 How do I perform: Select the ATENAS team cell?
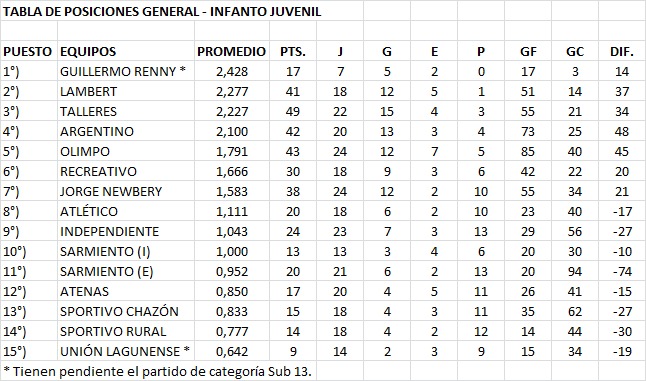pos(126,291)
